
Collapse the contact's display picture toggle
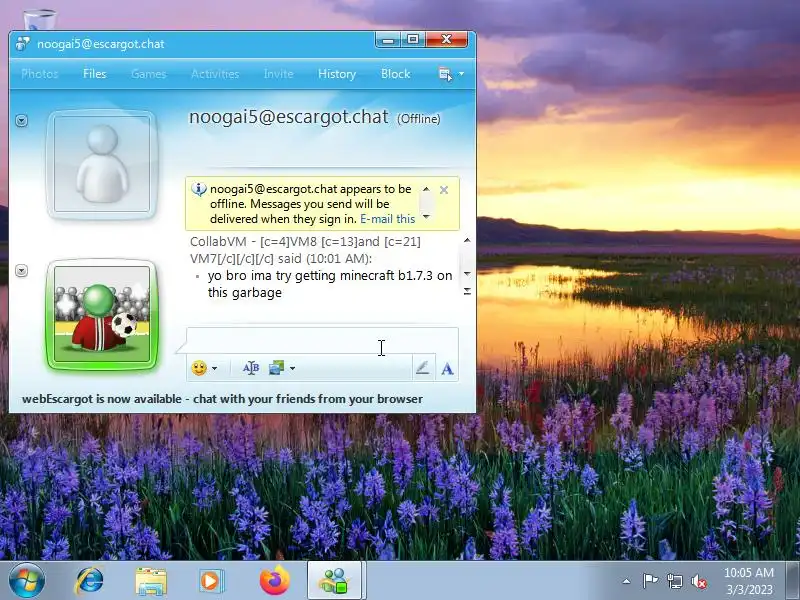[21, 120]
